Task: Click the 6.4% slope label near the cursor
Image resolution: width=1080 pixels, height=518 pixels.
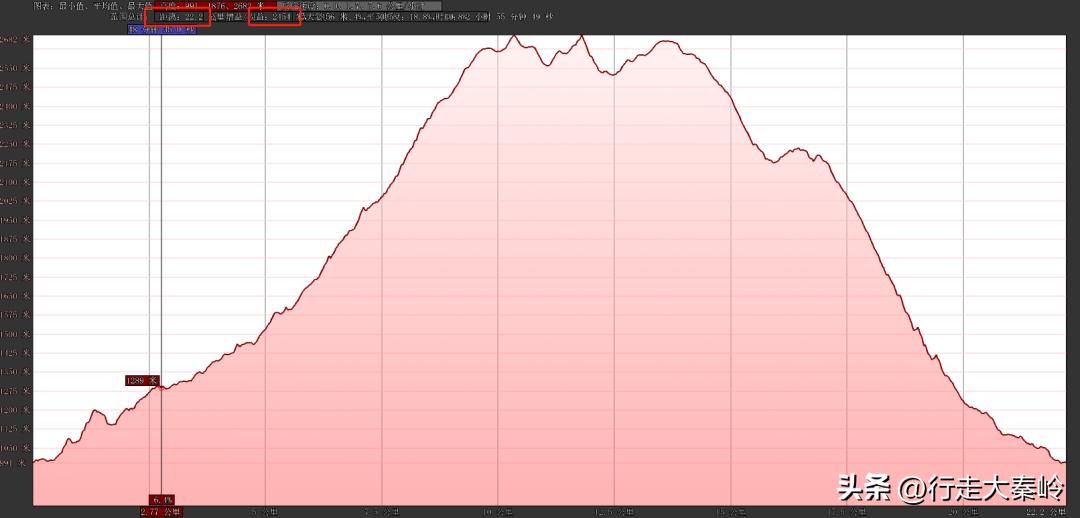Action: point(163,499)
